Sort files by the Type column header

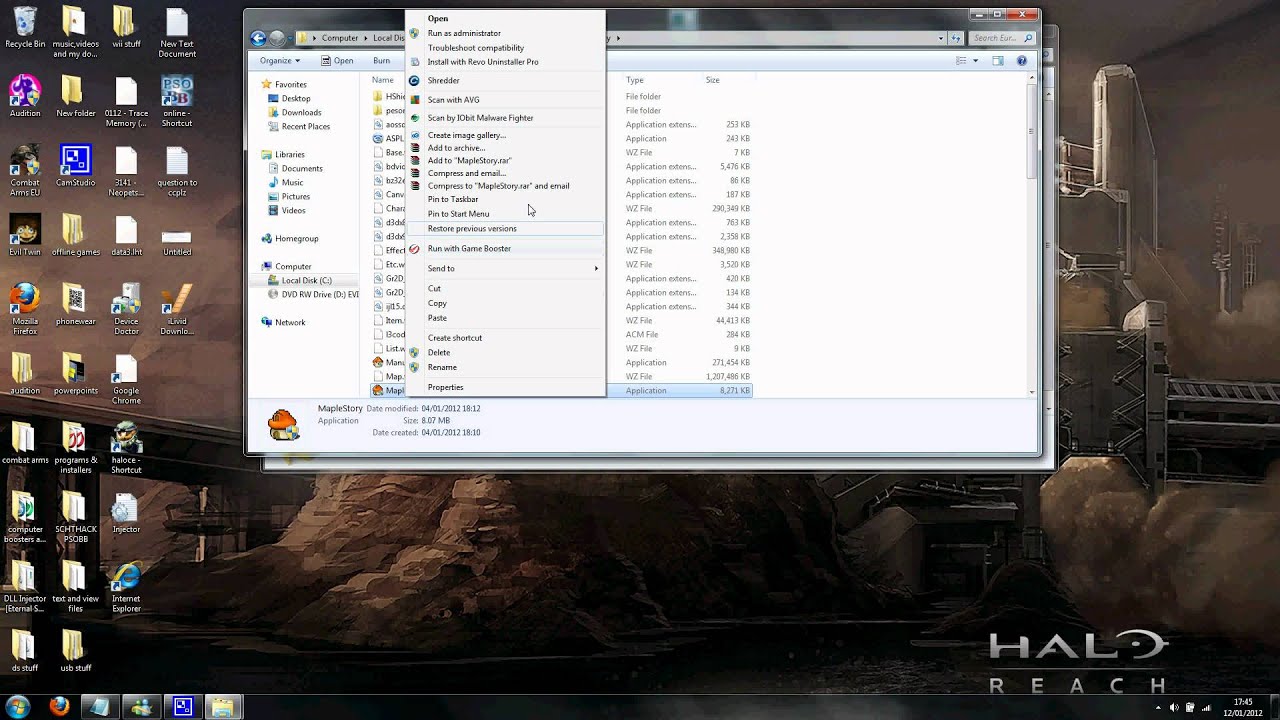pos(634,79)
